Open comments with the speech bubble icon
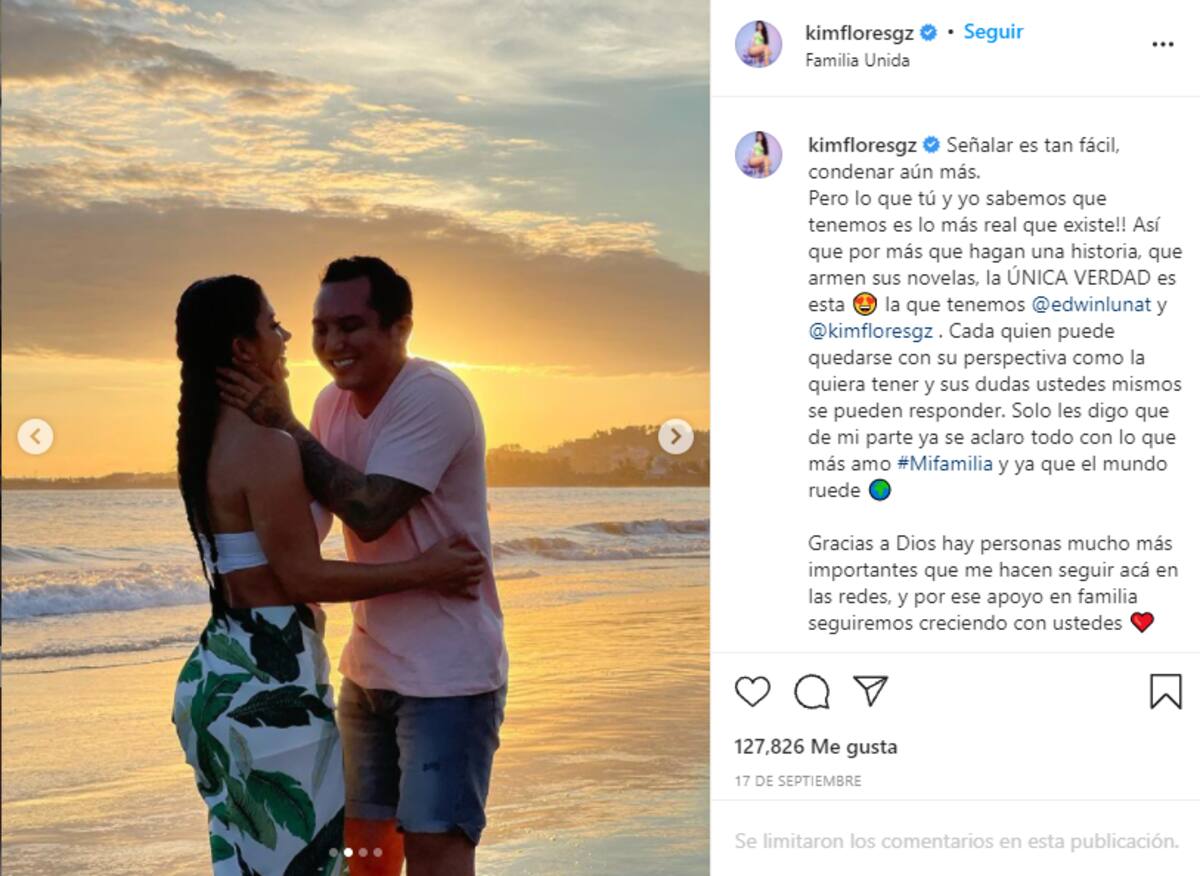Image resolution: width=1200 pixels, height=876 pixels. [811, 691]
